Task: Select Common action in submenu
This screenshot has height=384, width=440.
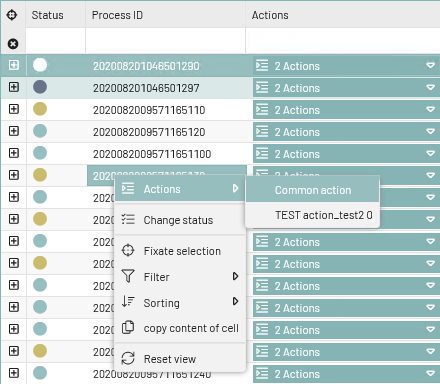Action: (x=313, y=190)
